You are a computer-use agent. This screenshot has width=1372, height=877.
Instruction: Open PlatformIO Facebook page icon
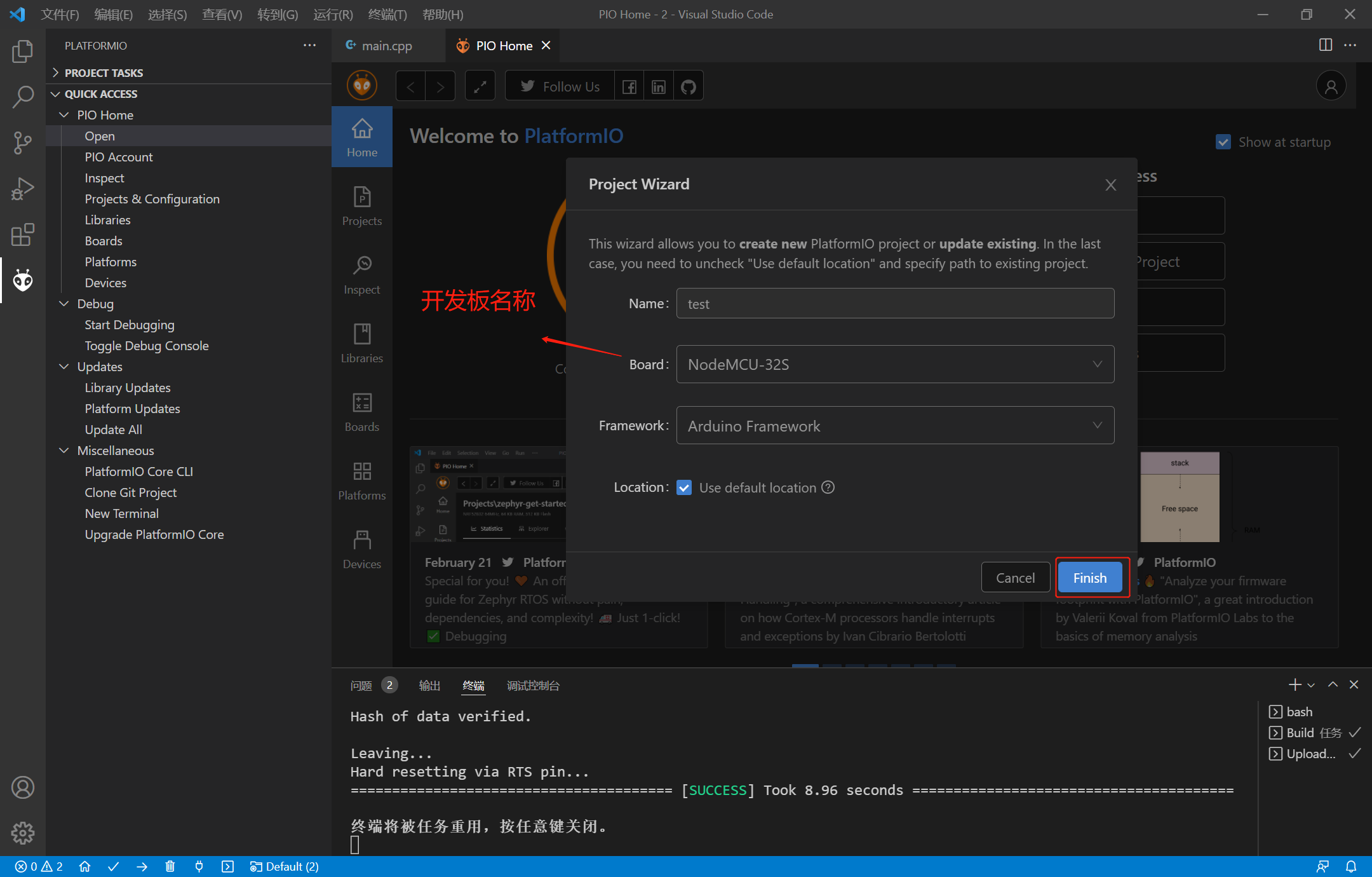(x=629, y=86)
